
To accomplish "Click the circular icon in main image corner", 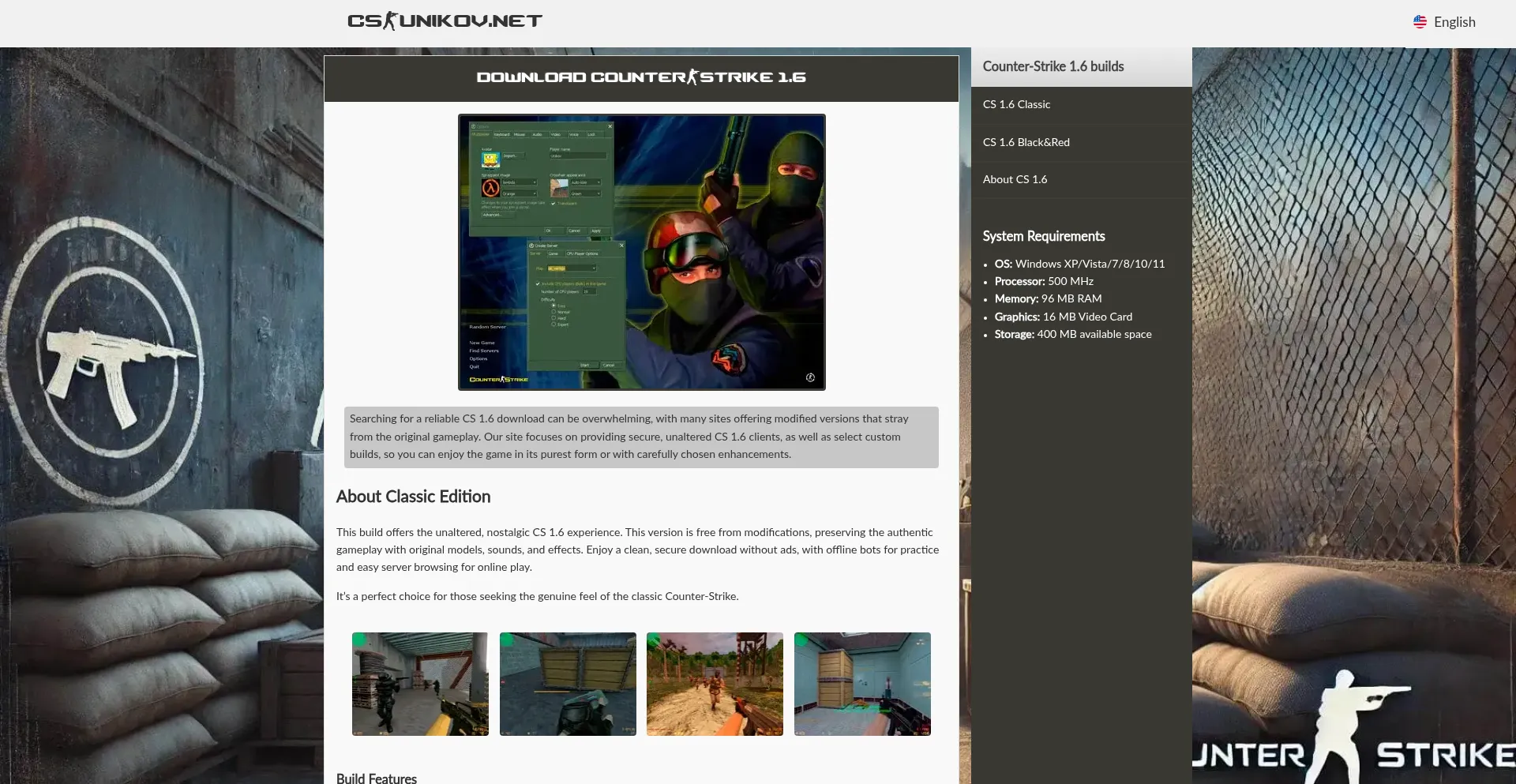I will point(810,377).
